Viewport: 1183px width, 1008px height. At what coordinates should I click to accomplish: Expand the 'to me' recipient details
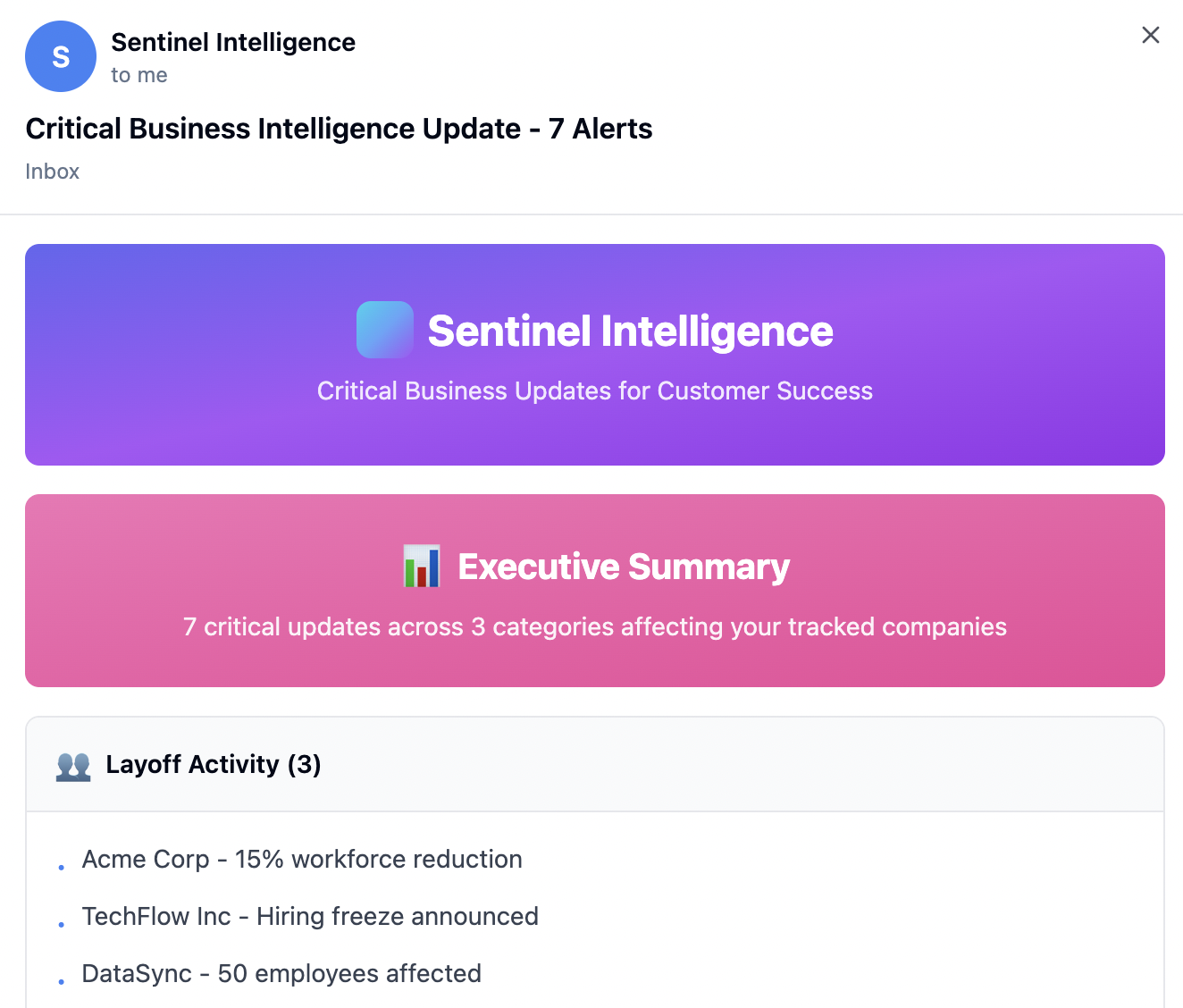point(139,75)
